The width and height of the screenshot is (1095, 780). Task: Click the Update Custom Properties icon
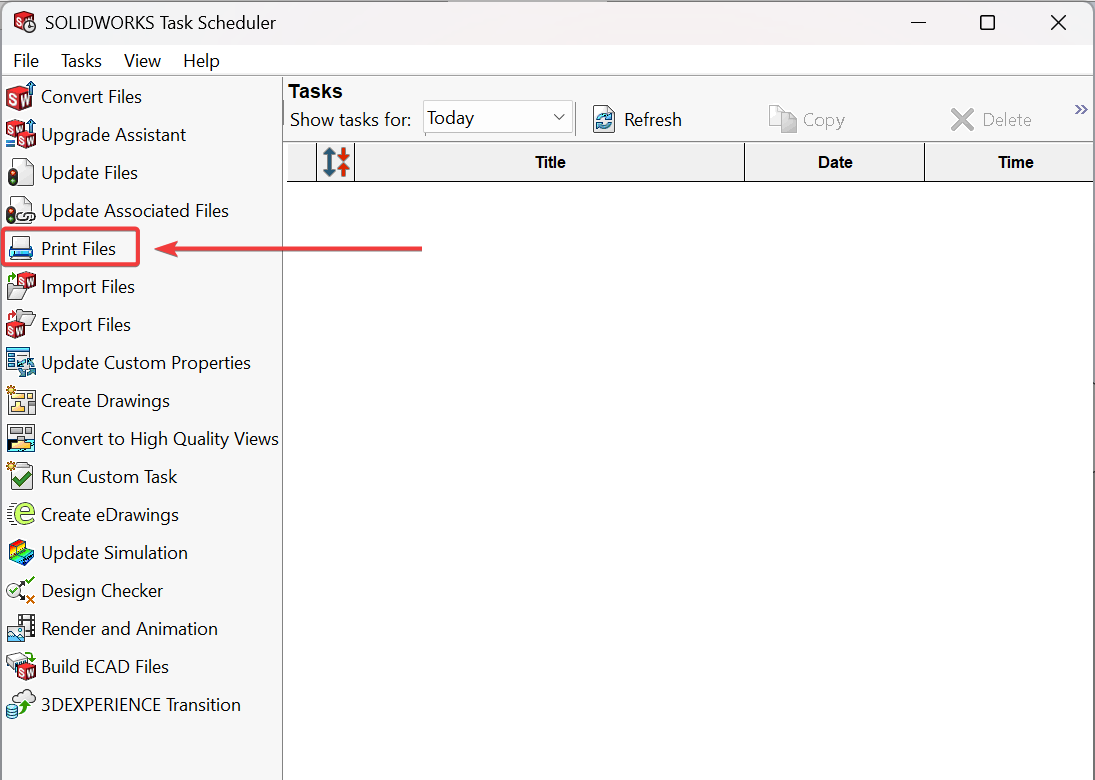20,362
